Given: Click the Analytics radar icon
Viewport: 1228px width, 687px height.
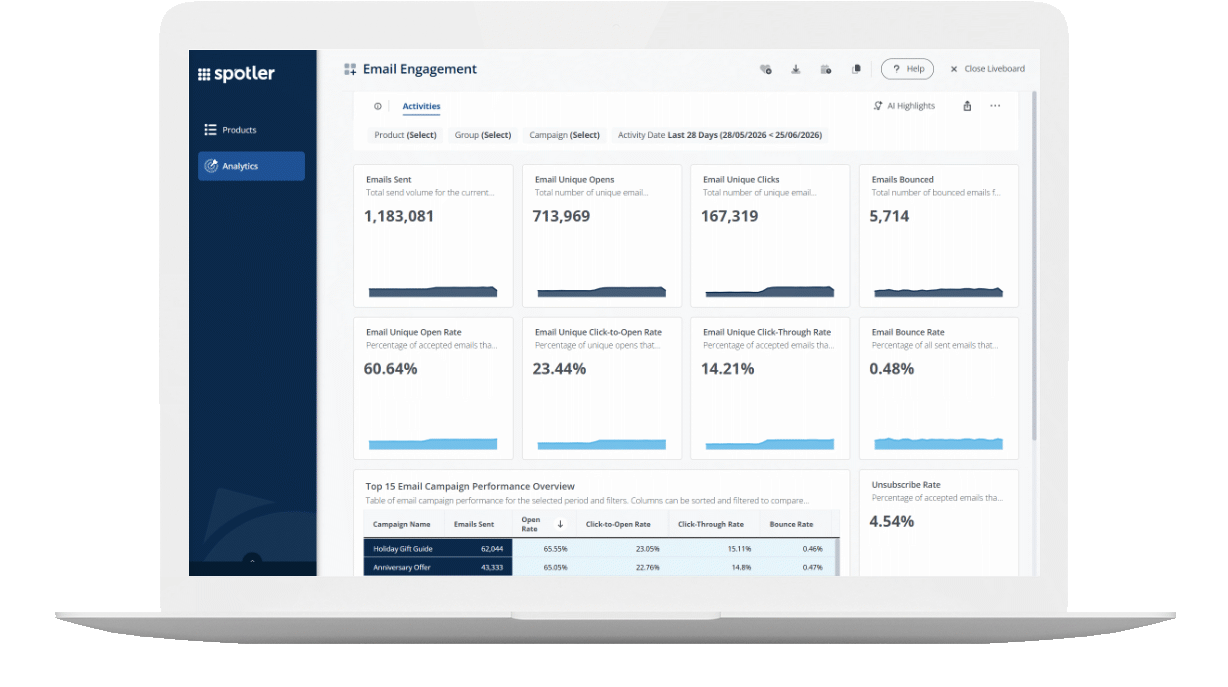Looking at the screenshot, I should [x=210, y=166].
